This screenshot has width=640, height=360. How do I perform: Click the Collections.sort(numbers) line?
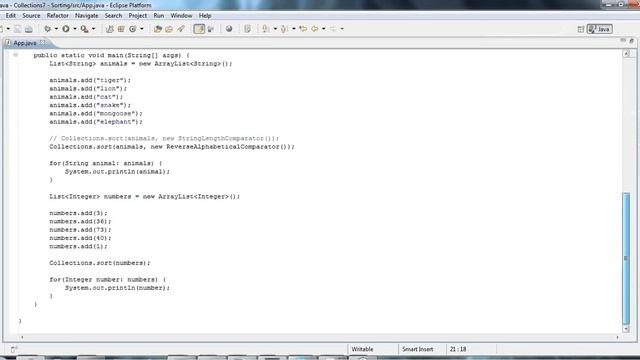tap(100, 263)
